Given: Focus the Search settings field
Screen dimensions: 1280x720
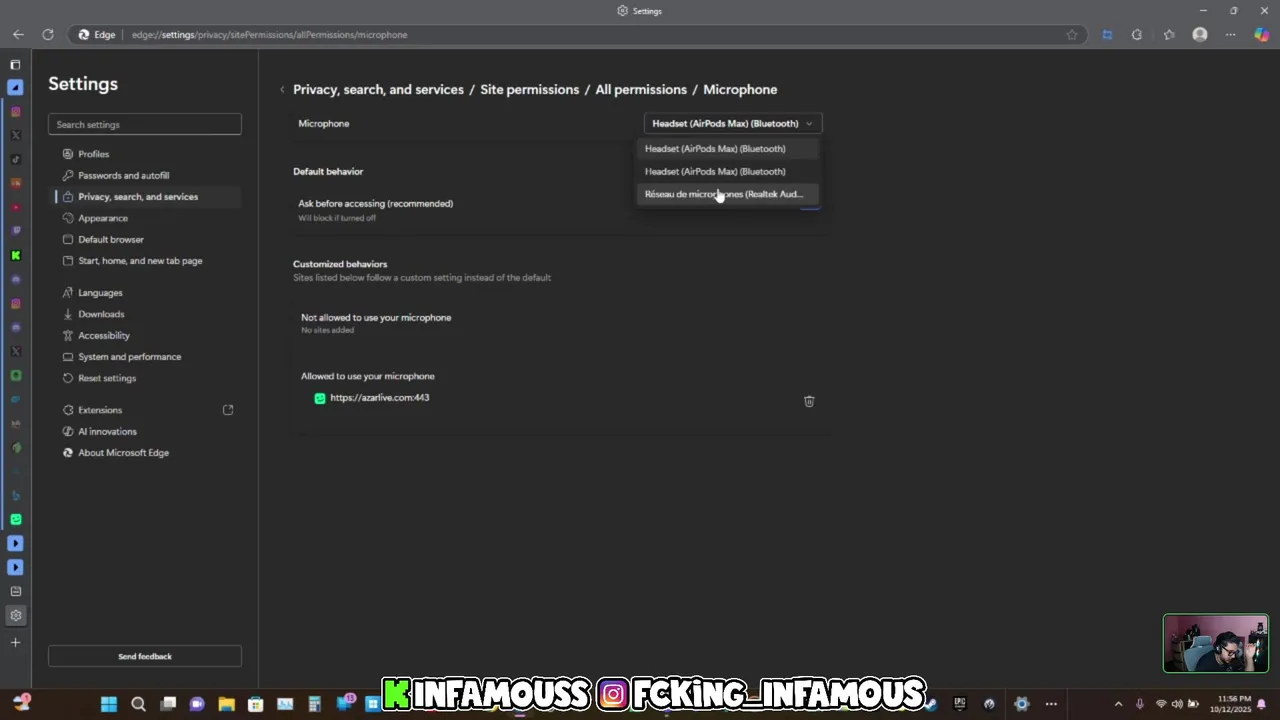Looking at the screenshot, I should point(145,125).
